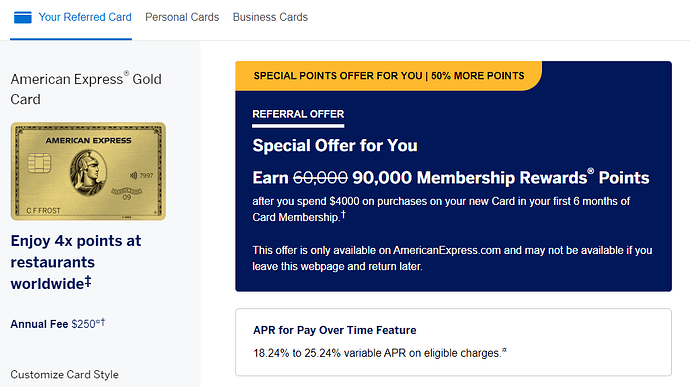This screenshot has height=387, width=690.
Task: Click the 90,000 Membership Rewards Points headline
Action: coord(501,177)
